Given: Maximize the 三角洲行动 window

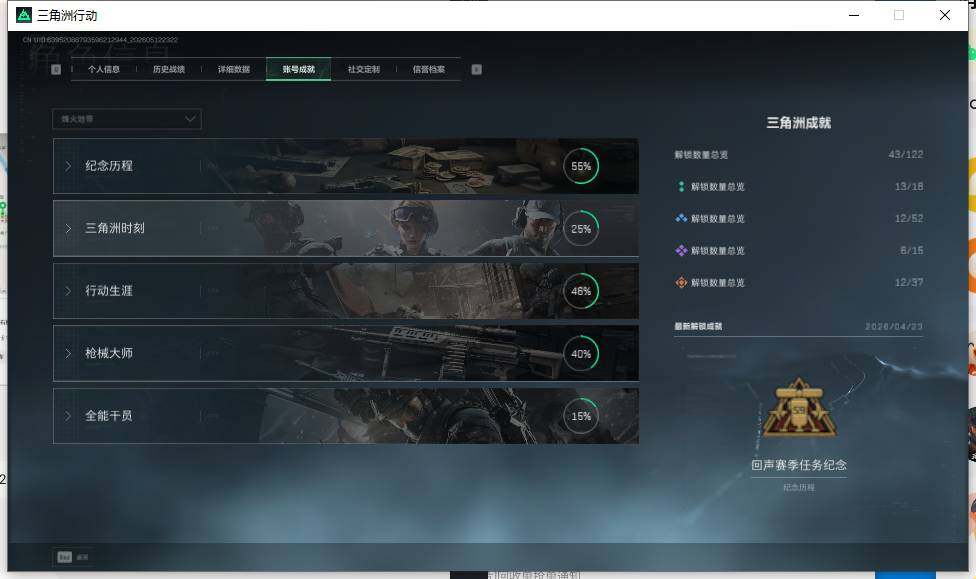Looking at the screenshot, I should [x=899, y=15].
